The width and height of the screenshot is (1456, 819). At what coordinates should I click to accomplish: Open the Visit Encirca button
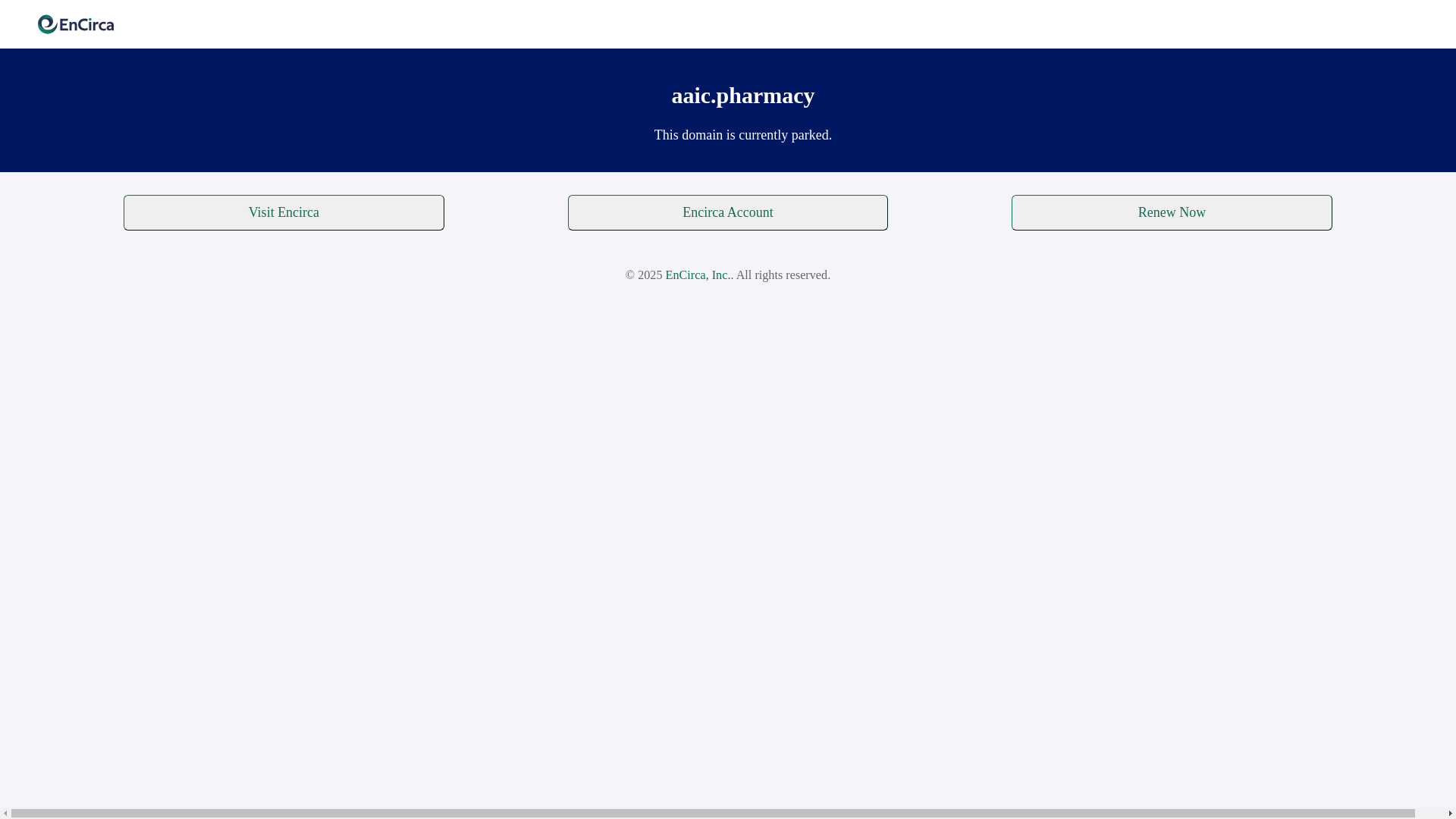point(284,212)
